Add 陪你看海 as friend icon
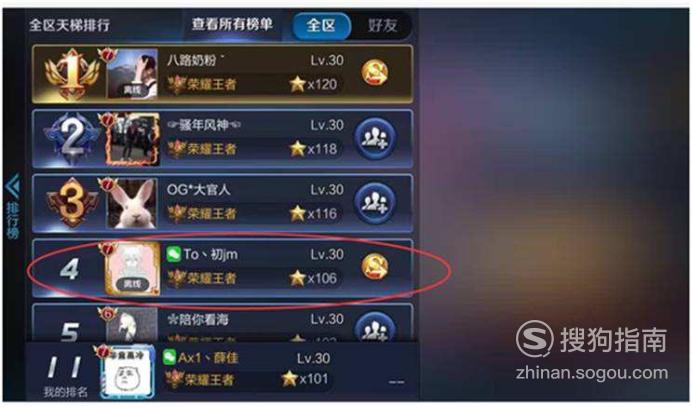The image size is (692, 407). (x=375, y=327)
